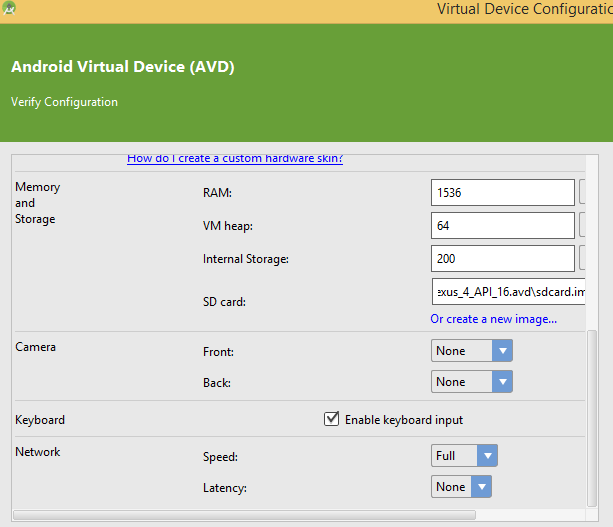Click the 'Enable keyboard input' label text

point(404,420)
